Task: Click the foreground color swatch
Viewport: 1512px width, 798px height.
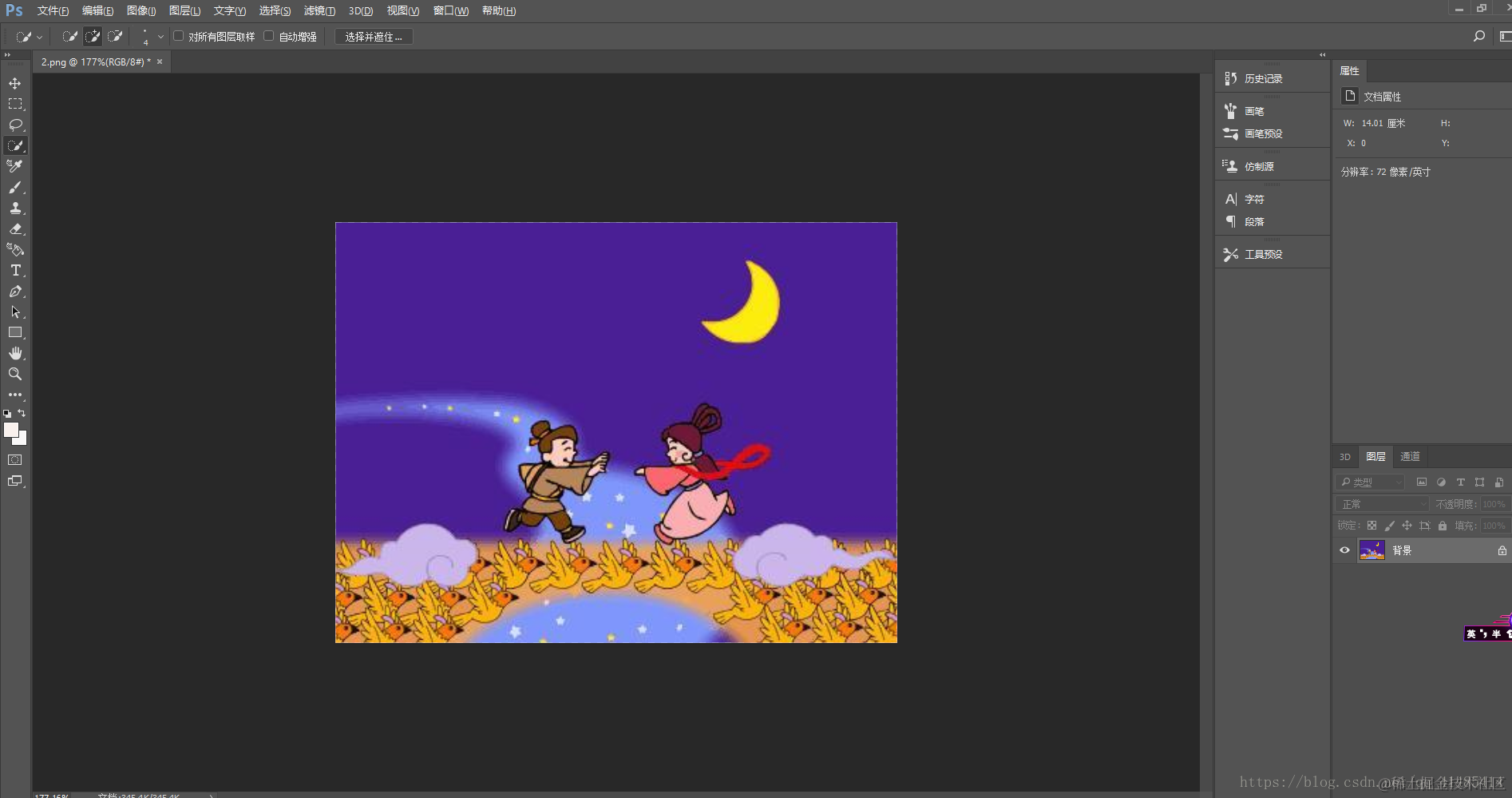Action: [10, 430]
